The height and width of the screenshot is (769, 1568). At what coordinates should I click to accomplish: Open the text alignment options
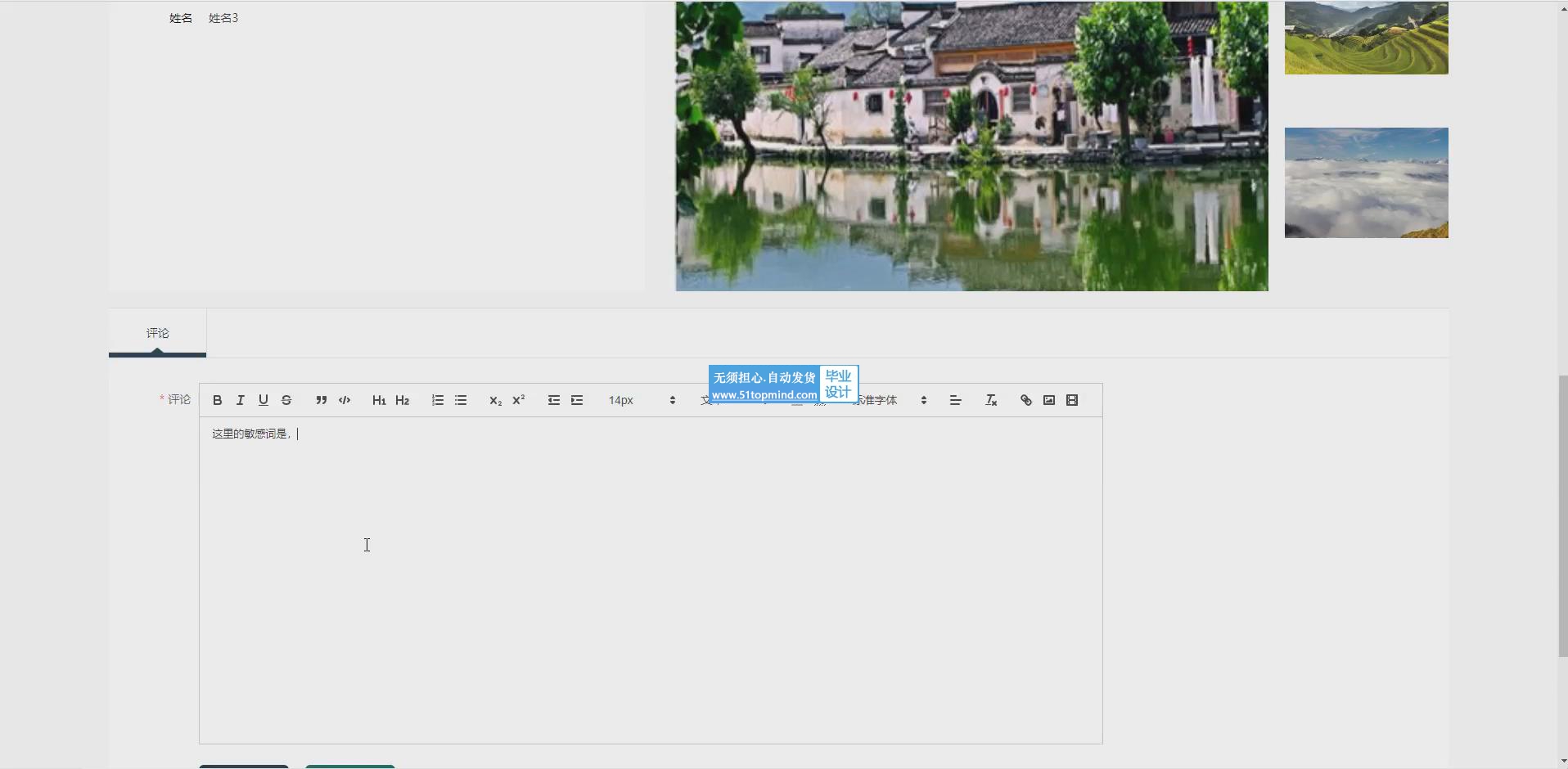click(x=955, y=400)
